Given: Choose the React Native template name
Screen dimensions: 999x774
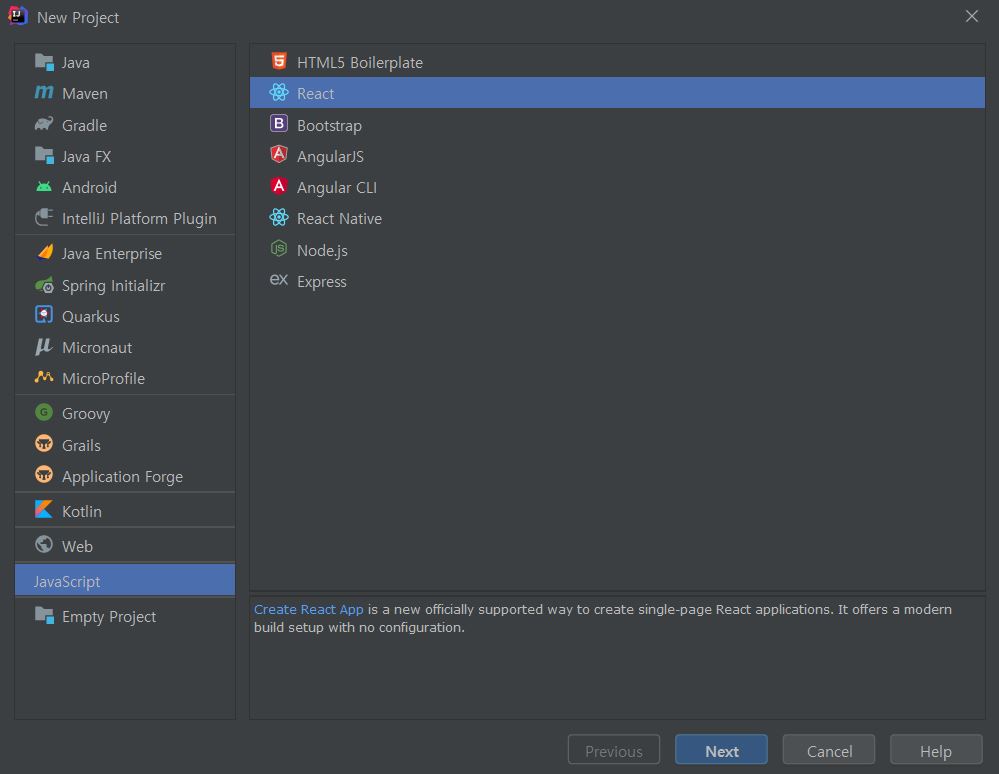Looking at the screenshot, I should [340, 219].
